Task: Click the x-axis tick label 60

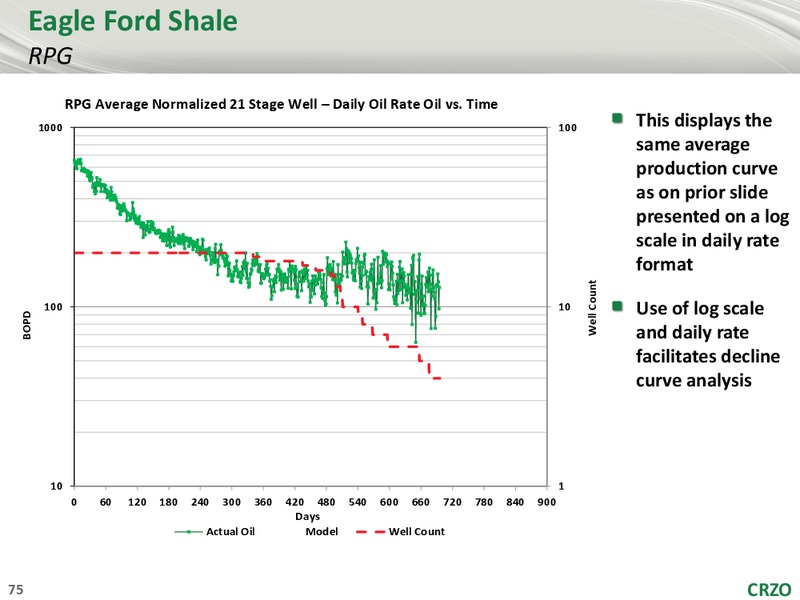Action: tap(106, 502)
